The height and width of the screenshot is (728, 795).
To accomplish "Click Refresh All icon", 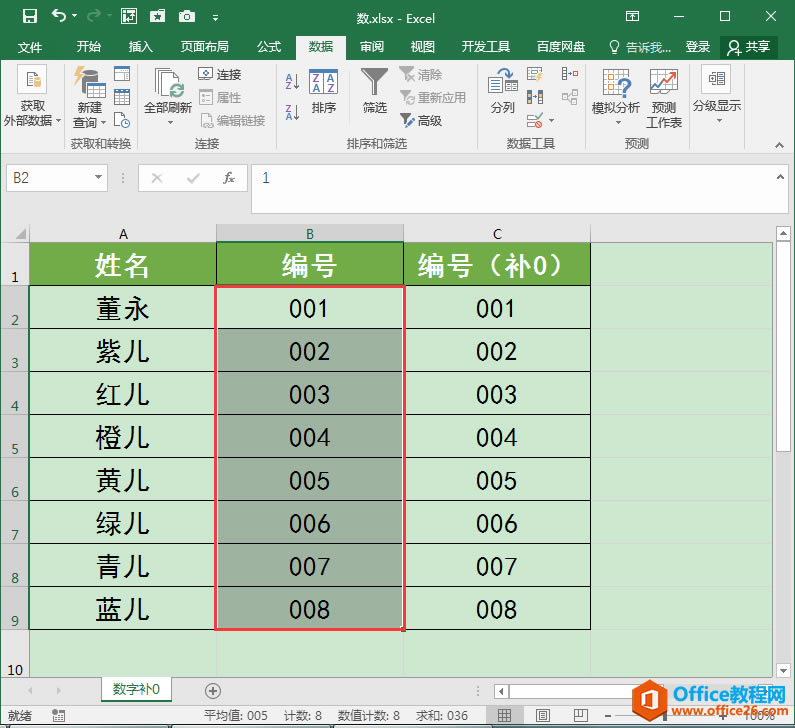I will [168, 82].
